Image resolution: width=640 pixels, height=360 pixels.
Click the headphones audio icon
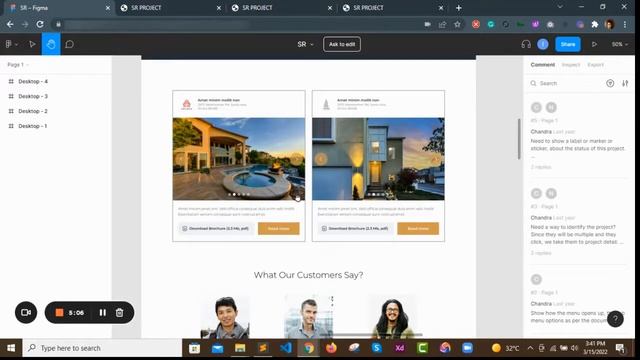pyautogui.click(x=526, y=44)
